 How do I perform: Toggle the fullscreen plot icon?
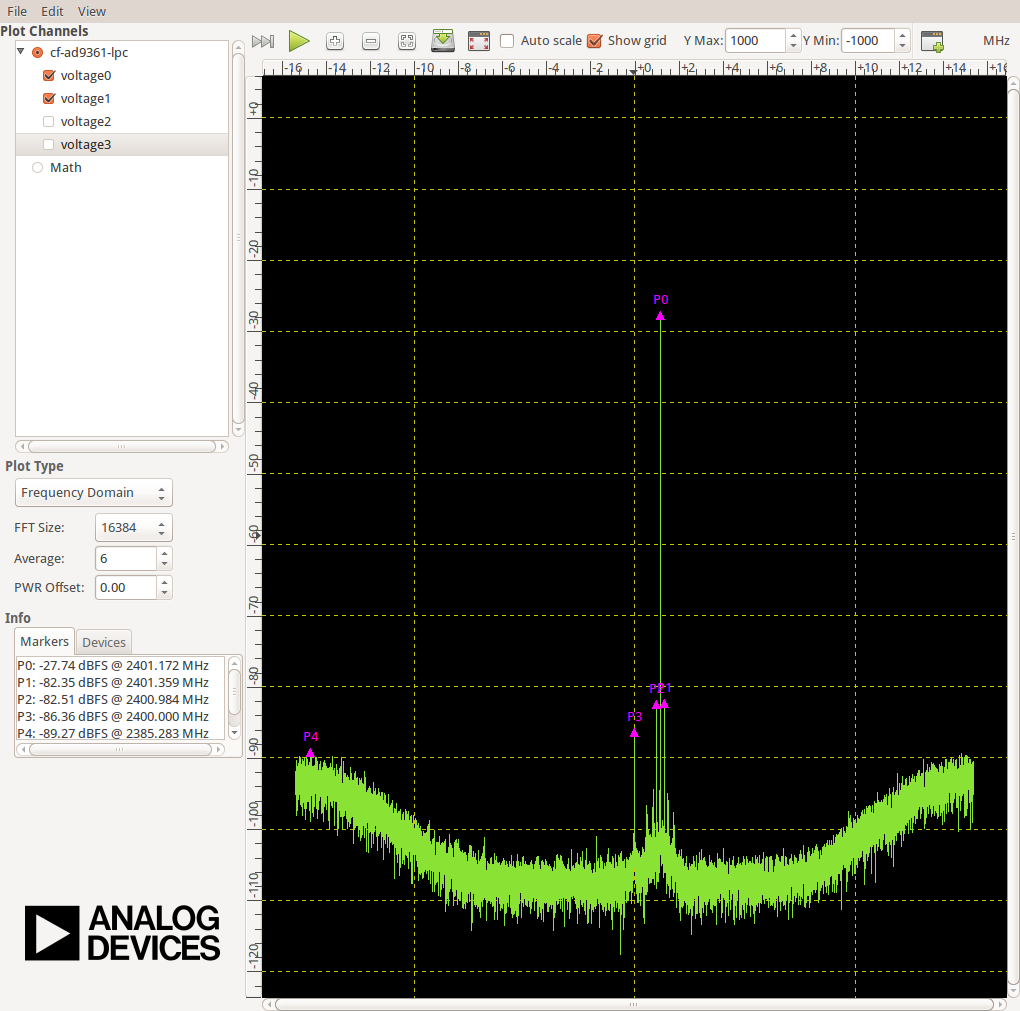tap(479, 41)
